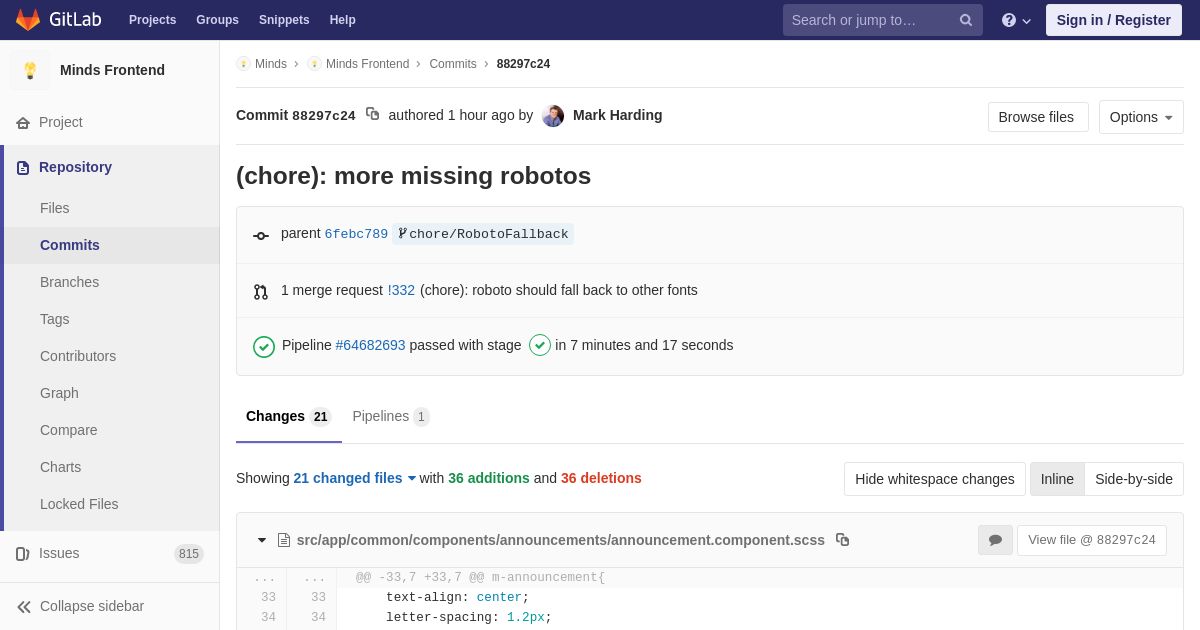Image resolution: width=1200 pixels, height=630 pixels.
Task: Click the search magnifier icon
Action: point(965,20)
